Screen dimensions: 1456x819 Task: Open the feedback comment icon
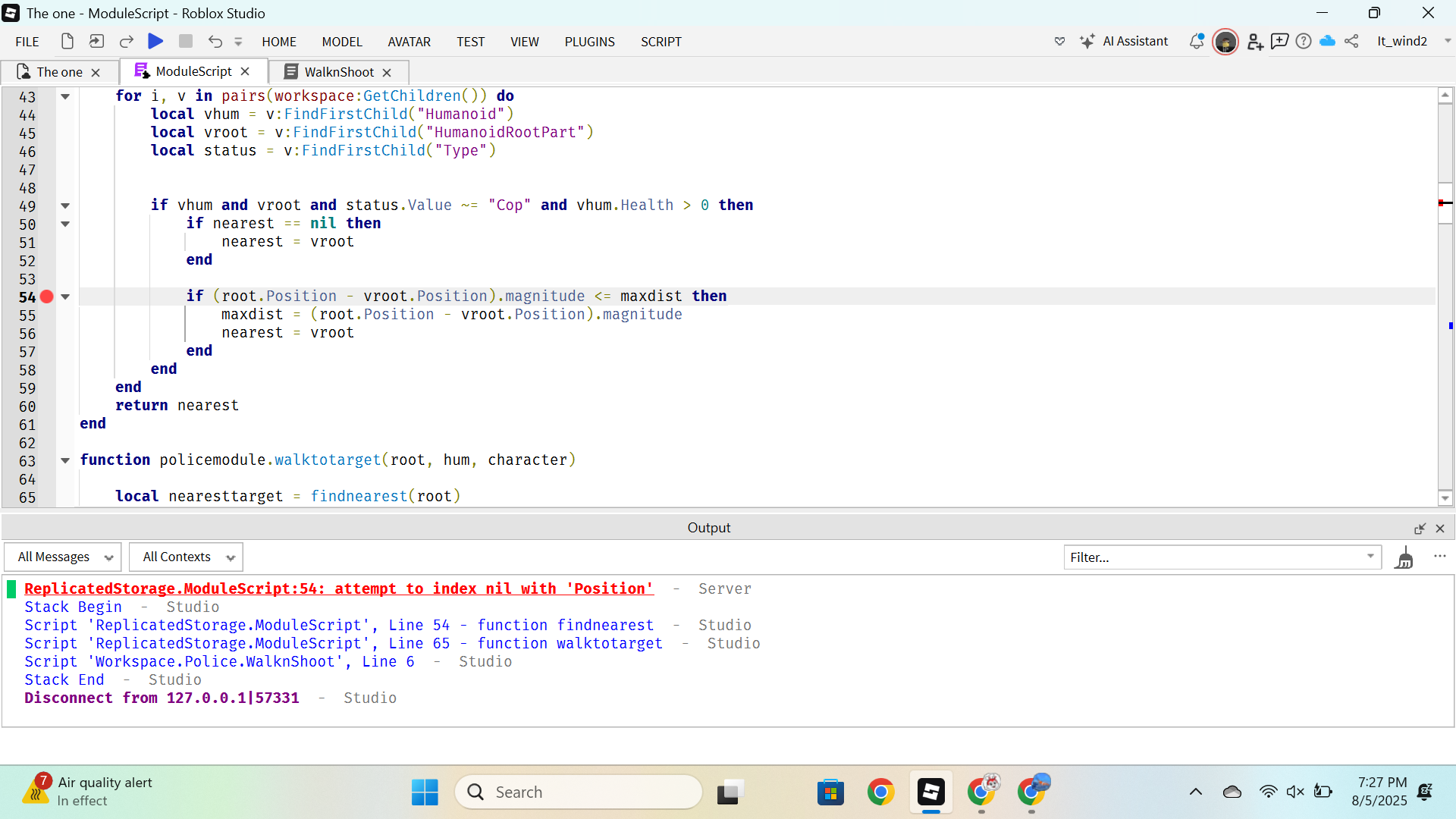click(x=1279, y=42)
